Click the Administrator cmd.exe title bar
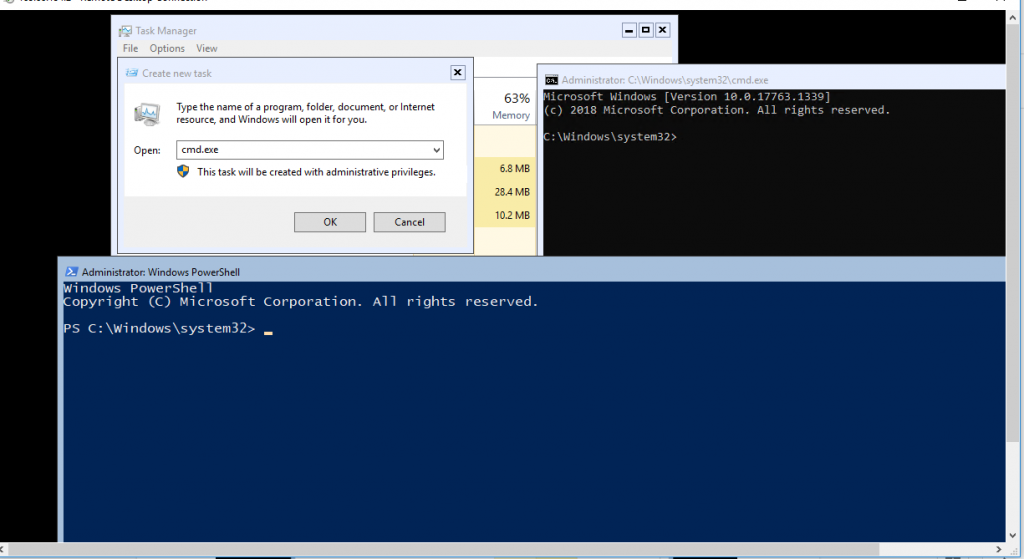 [x=774, y=80]
